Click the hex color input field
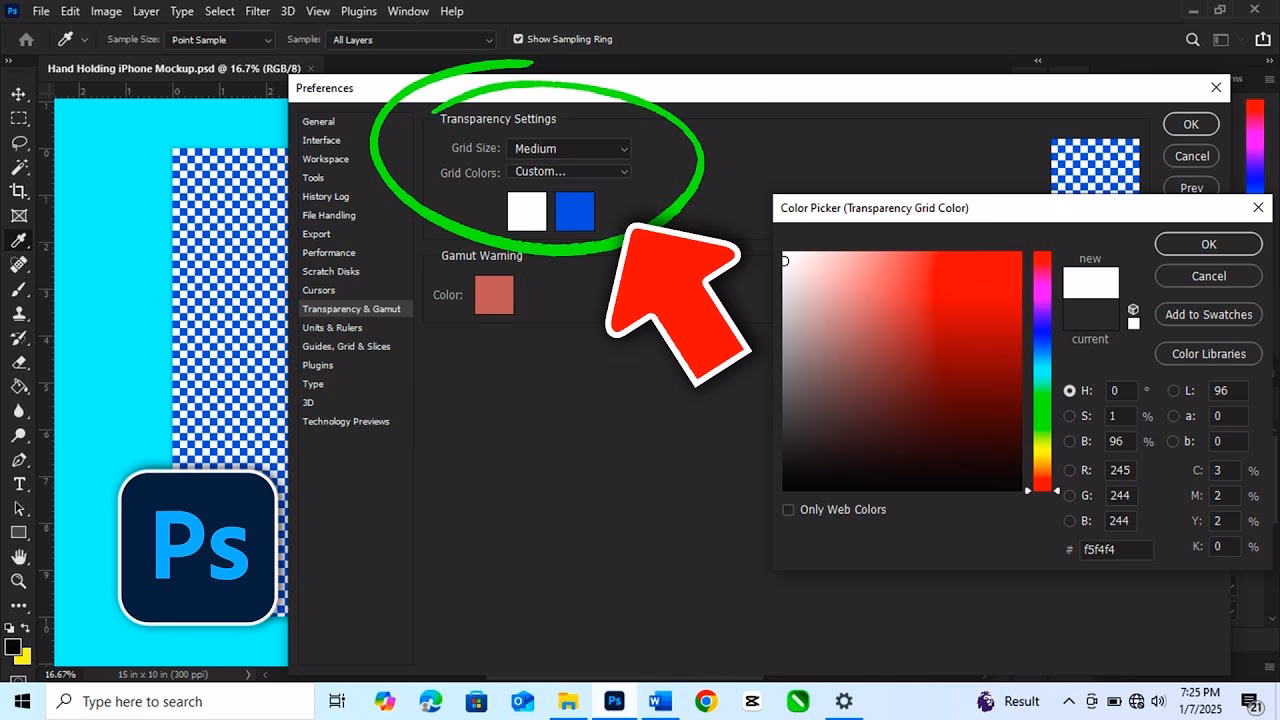The height and width of the screenshot is (720, 1280). pos(1117,549)
